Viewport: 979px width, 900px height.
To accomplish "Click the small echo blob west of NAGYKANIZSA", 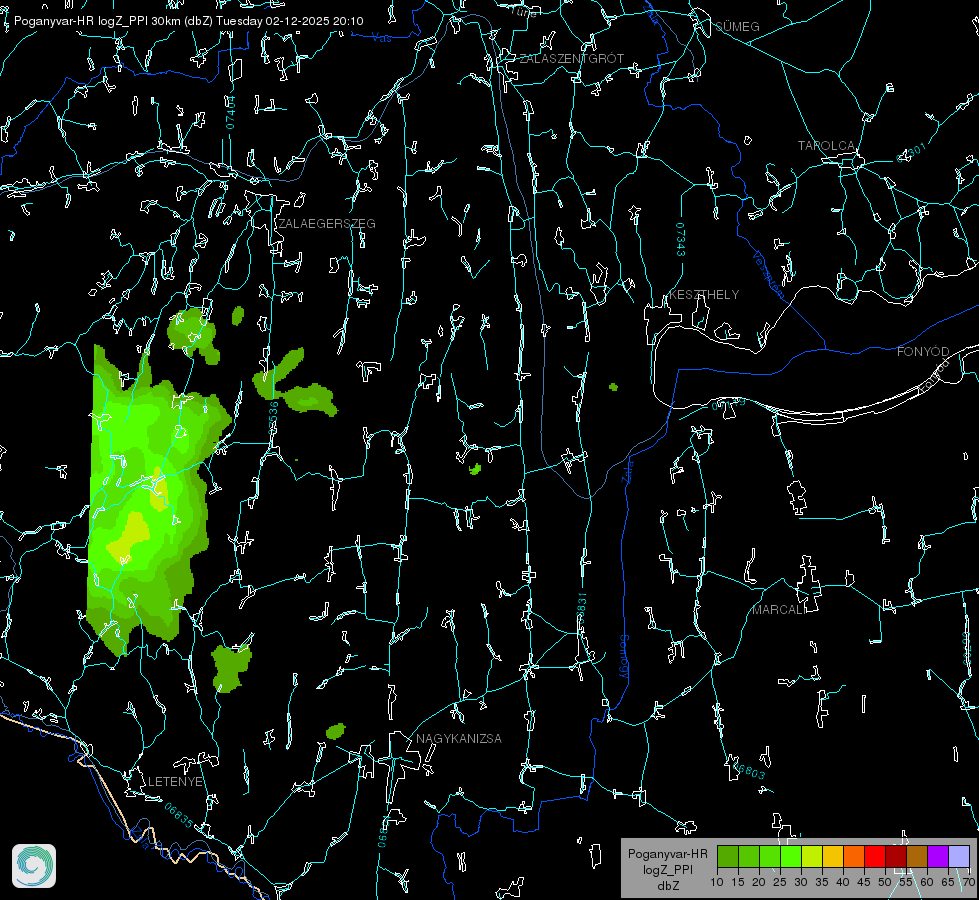I will click(335, 731).
